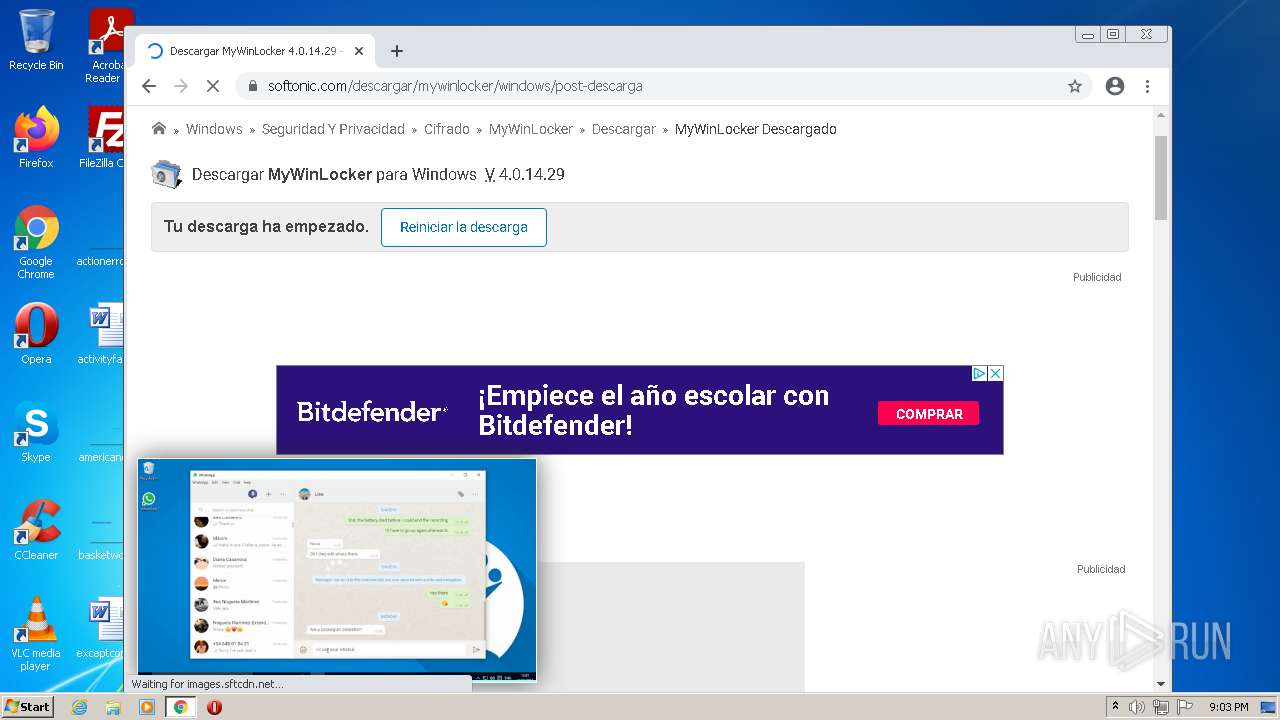Open Skype desktop shortcut
Viewport: 1280px width, 720px height.
(x=36, y=432)
